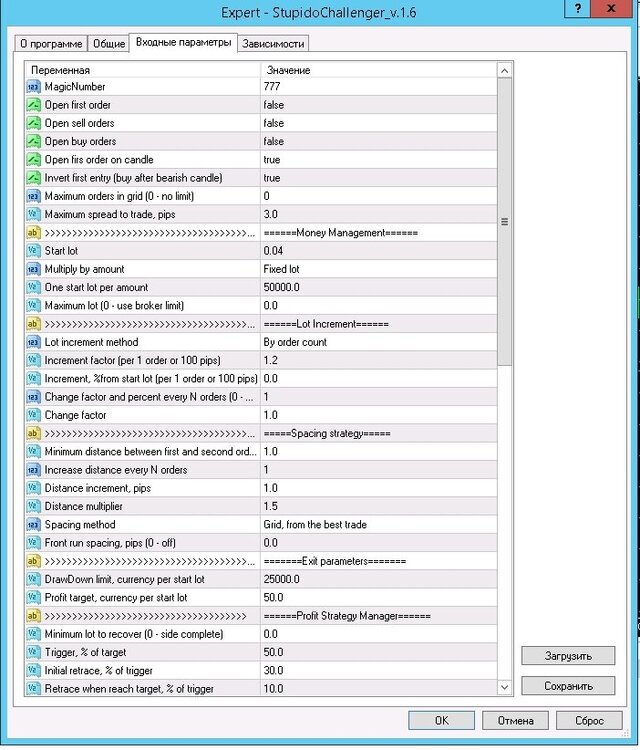Select the 'Initial retrace, % of trigger' row
This screenshot has height=750, width=640.
pos(261,670)
